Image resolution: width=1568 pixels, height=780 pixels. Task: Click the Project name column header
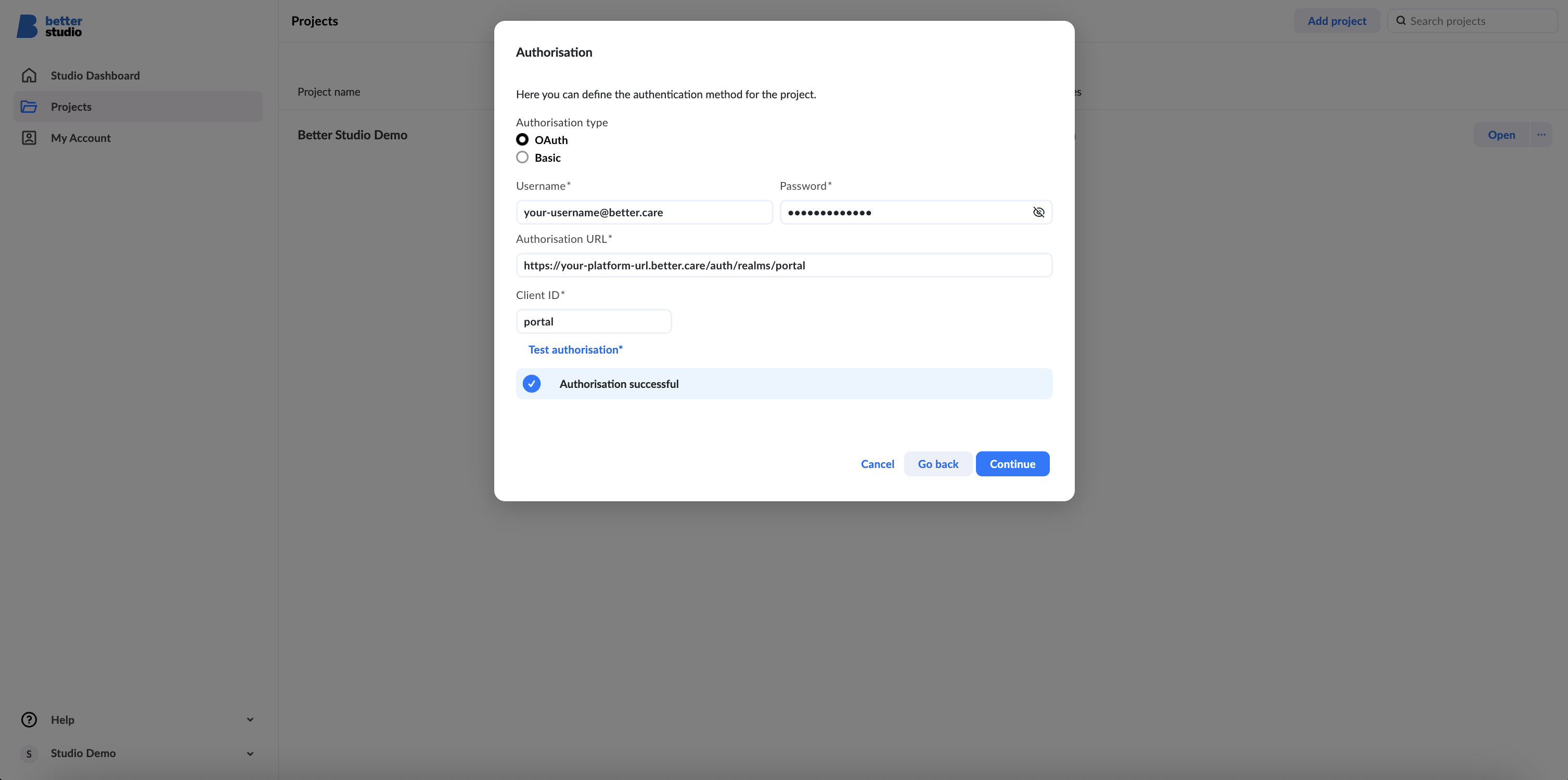pos(329,92)
